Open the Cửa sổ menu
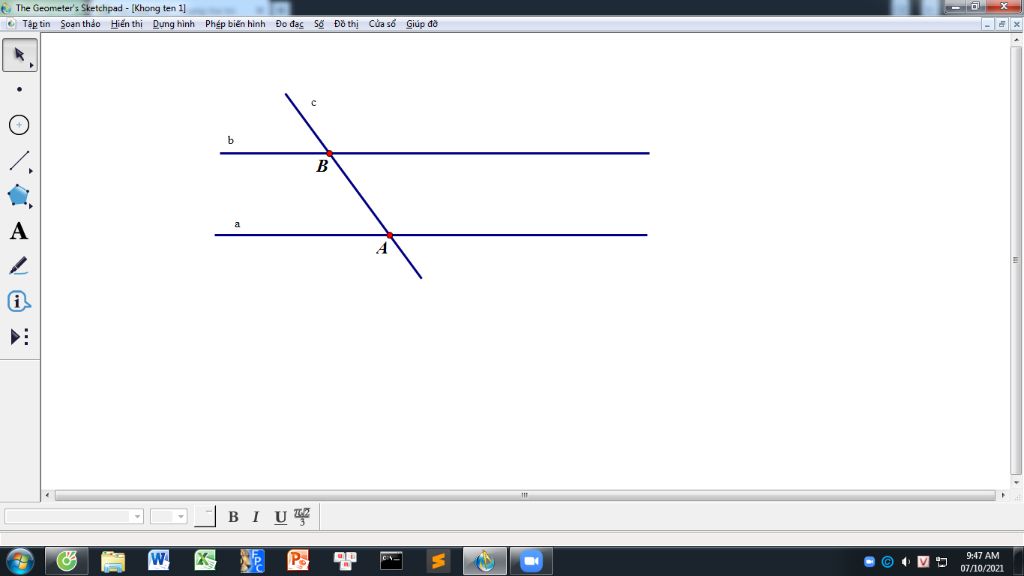This screenshot has width=1024, height=576. click(x=382, y=24)
